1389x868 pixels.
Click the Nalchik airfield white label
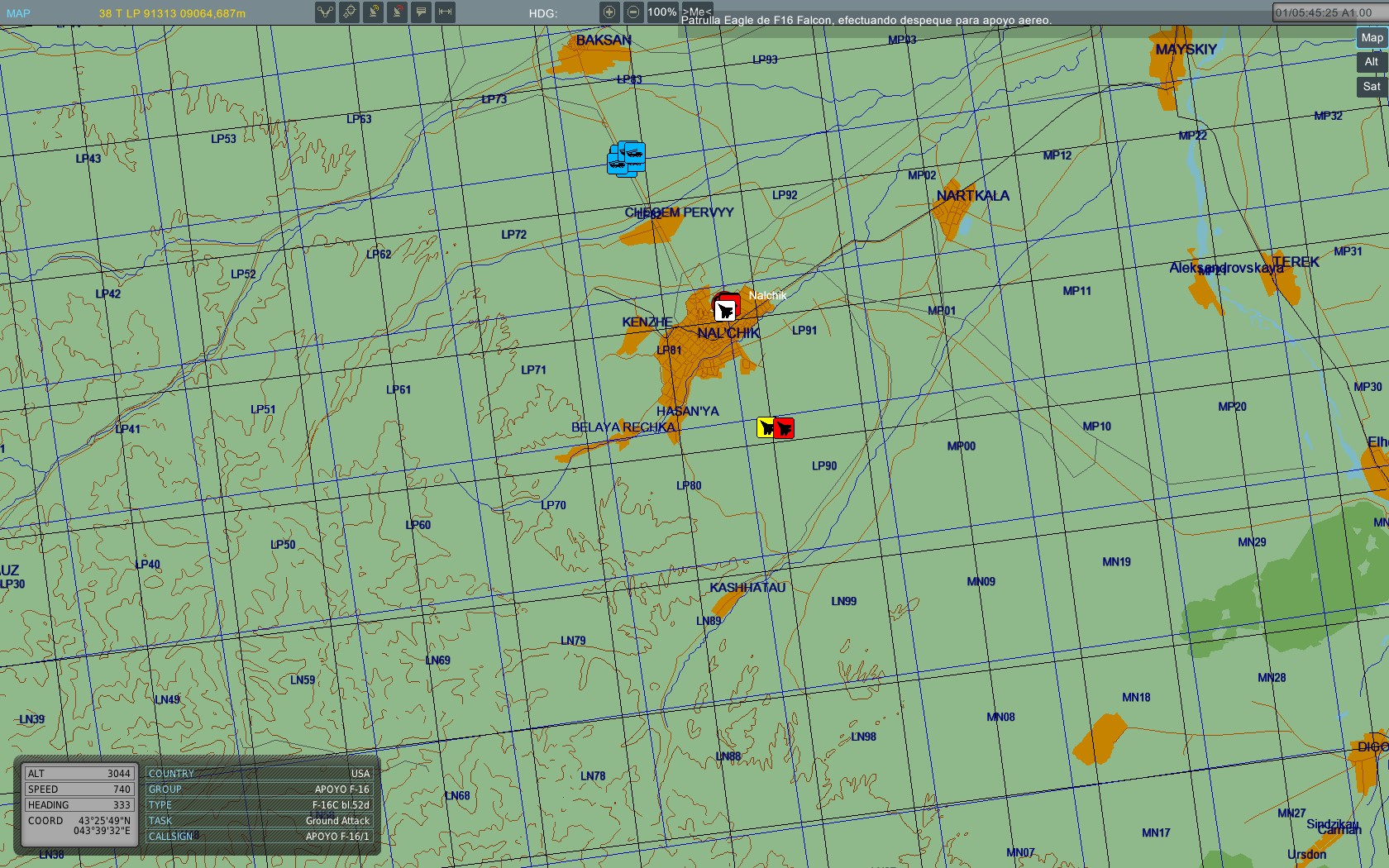point(767,295)
